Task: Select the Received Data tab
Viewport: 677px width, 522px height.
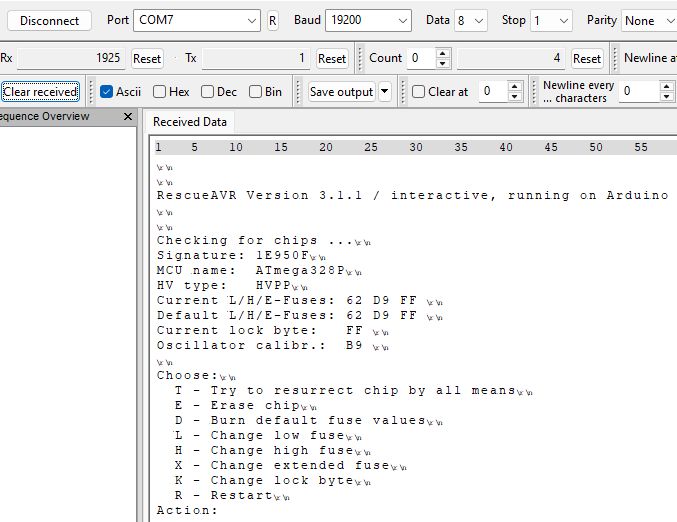Action: pyautogui.click(x=190, y=122)
